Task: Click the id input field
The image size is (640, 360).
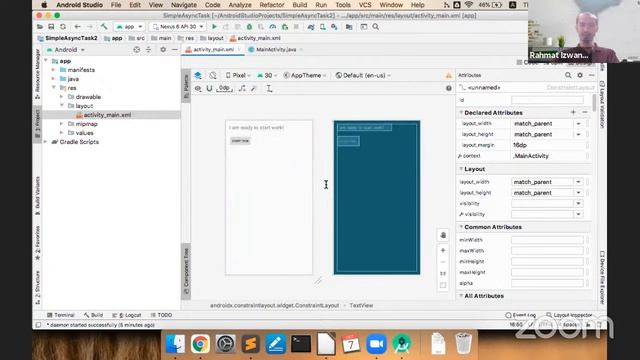Action: (x=547, y=100)
